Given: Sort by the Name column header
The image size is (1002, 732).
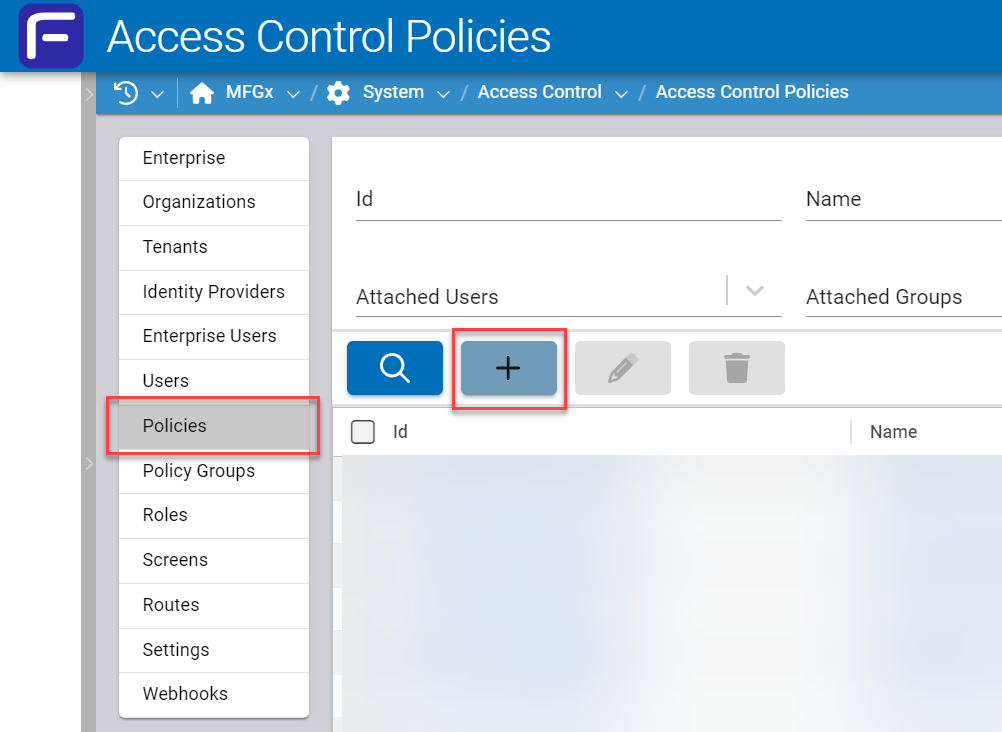Looking at the screenshot, I should [x=893, y=432].
